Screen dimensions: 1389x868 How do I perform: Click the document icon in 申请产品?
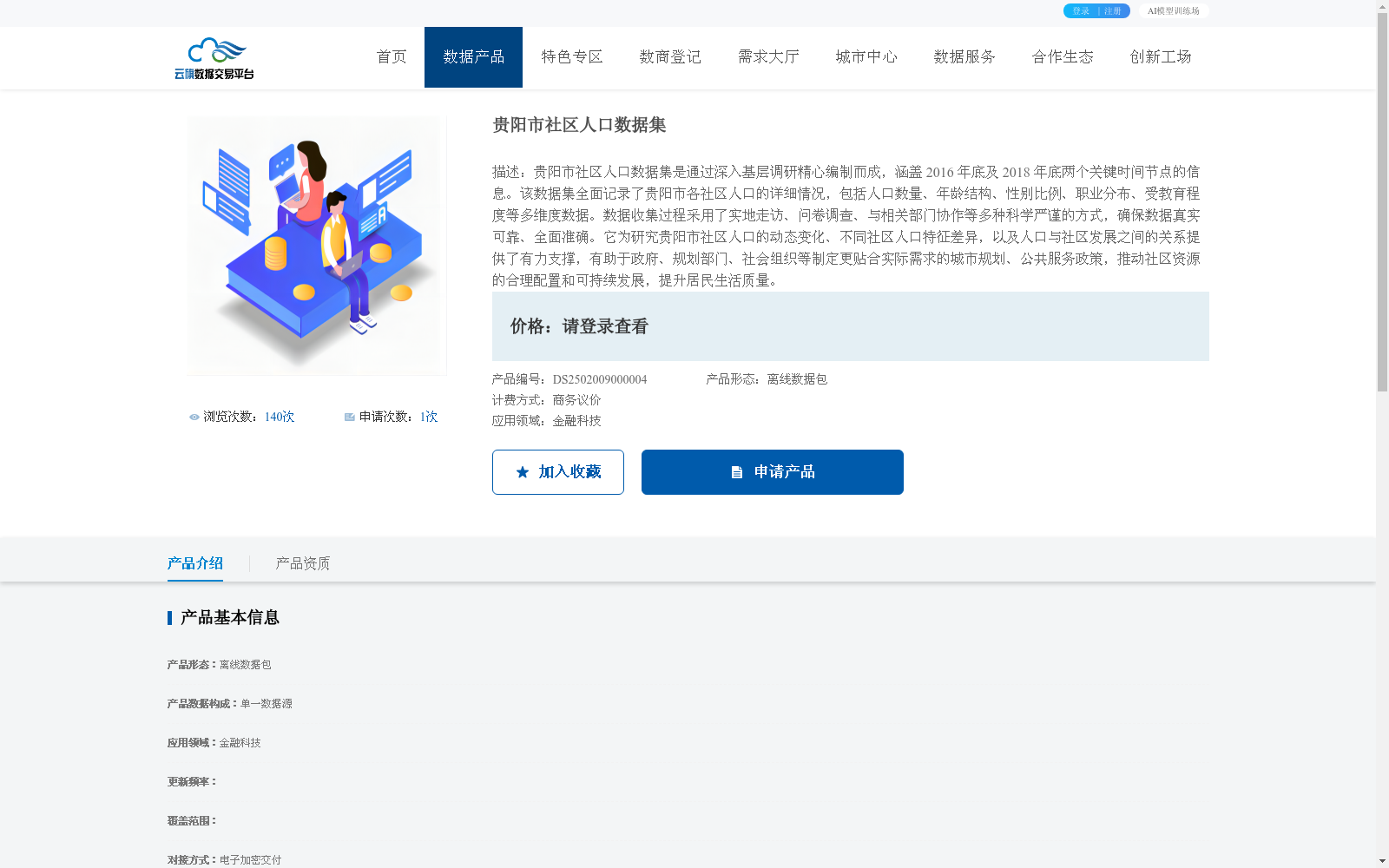pos(737,472)
